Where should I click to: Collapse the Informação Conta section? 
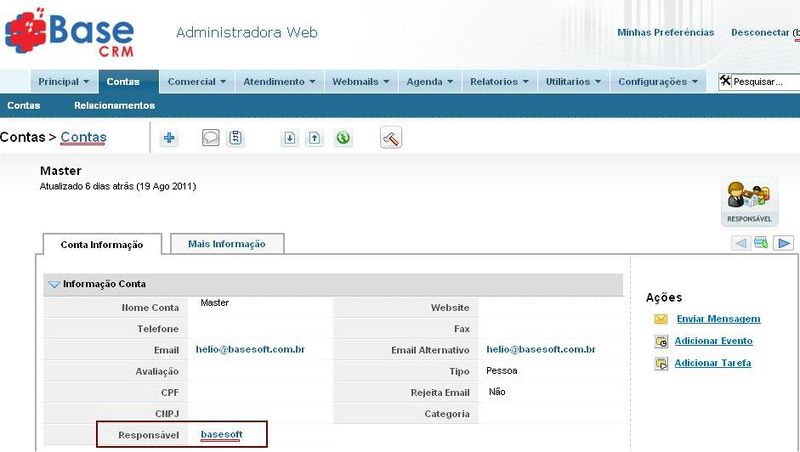[x=53, y=284]
